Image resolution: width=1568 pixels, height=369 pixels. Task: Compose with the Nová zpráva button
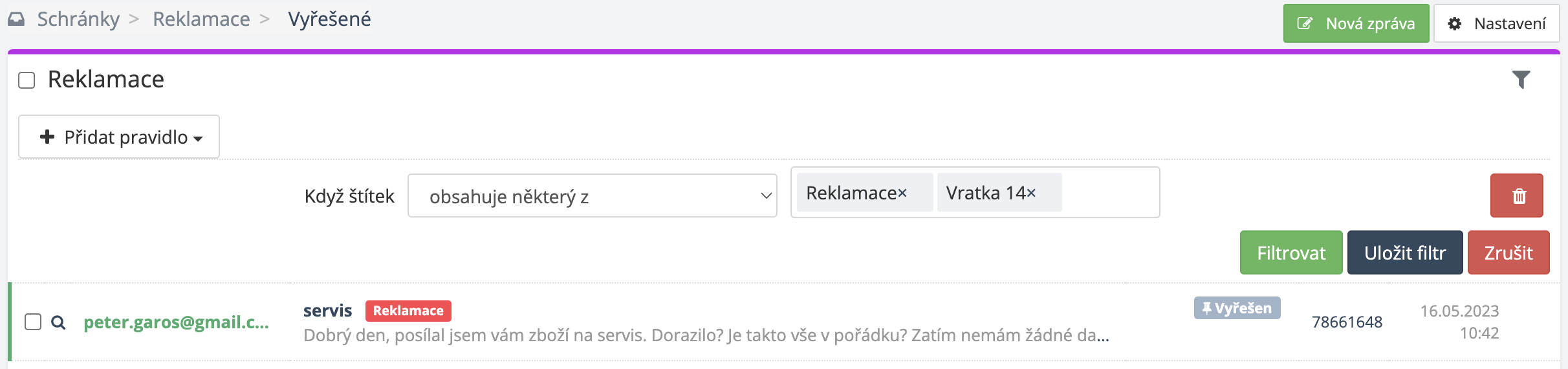[x=1356, y=24]
